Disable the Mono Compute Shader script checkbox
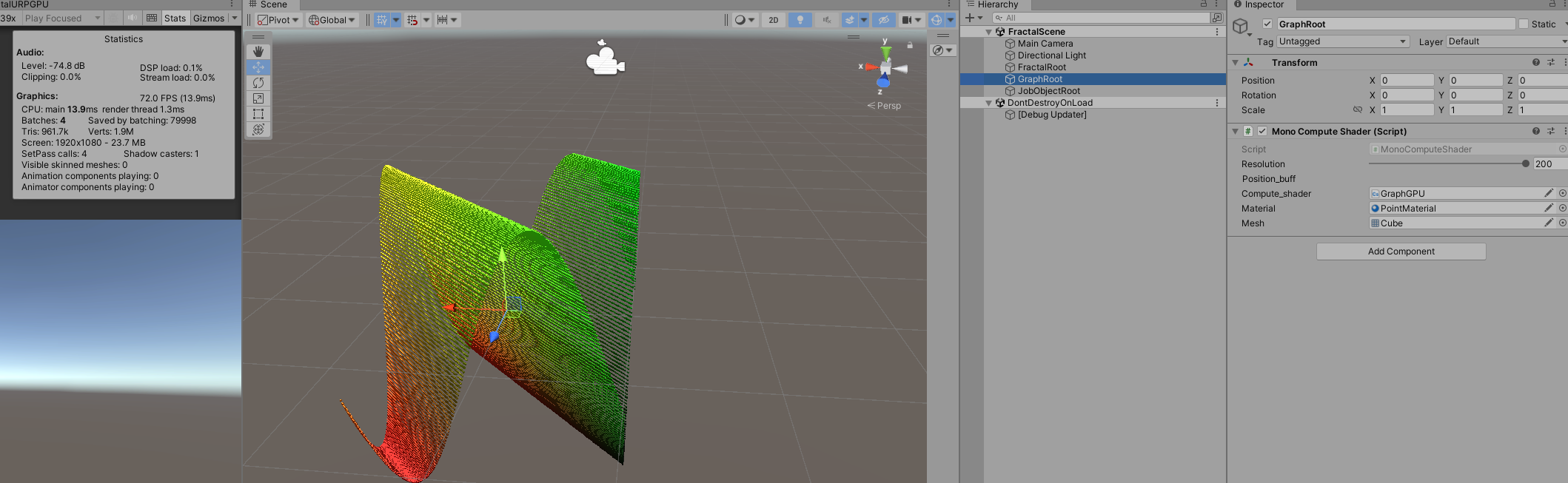The image size is (1568, 483). [1262, 132]
